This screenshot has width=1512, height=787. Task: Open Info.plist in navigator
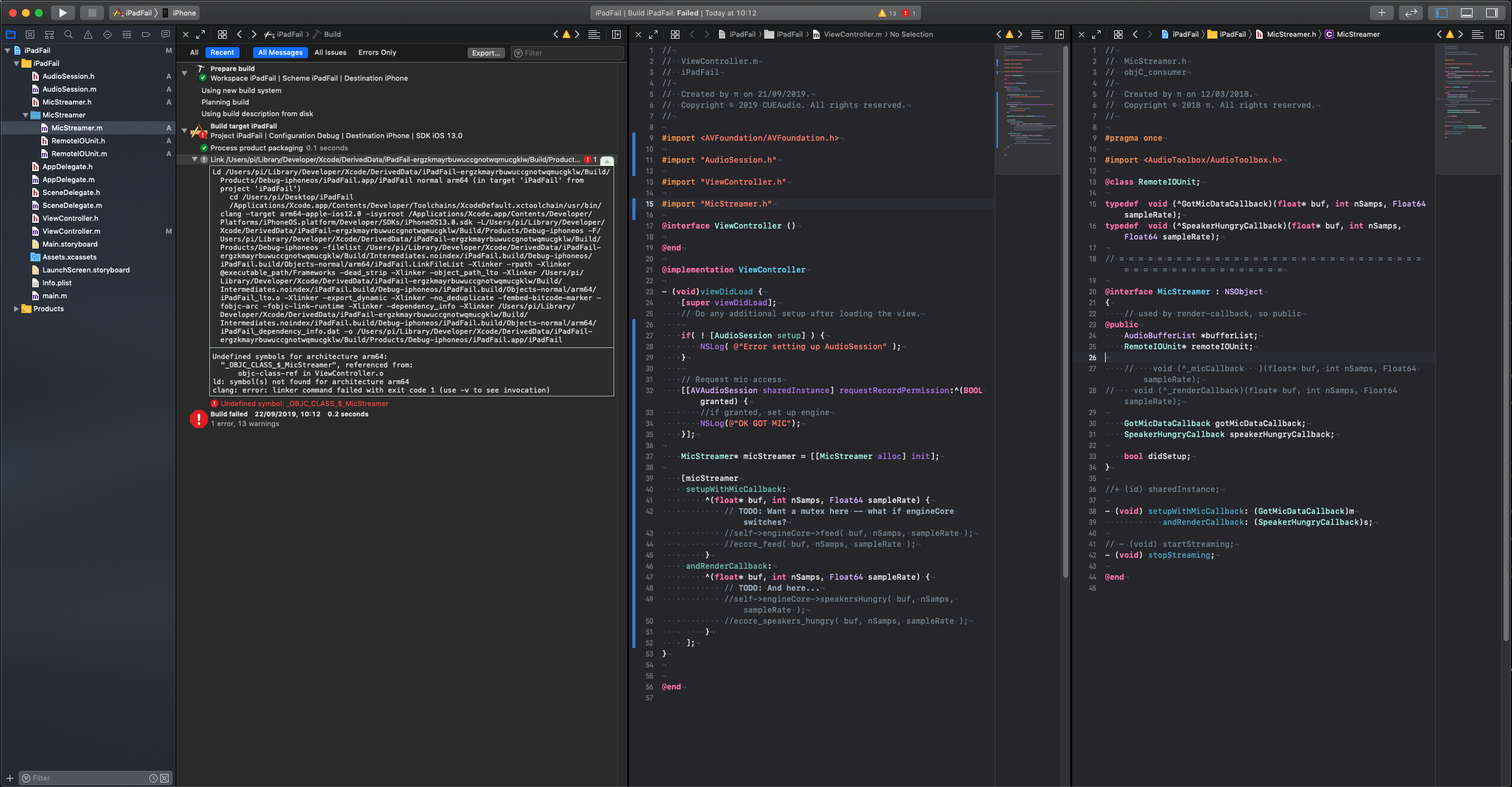57,283
